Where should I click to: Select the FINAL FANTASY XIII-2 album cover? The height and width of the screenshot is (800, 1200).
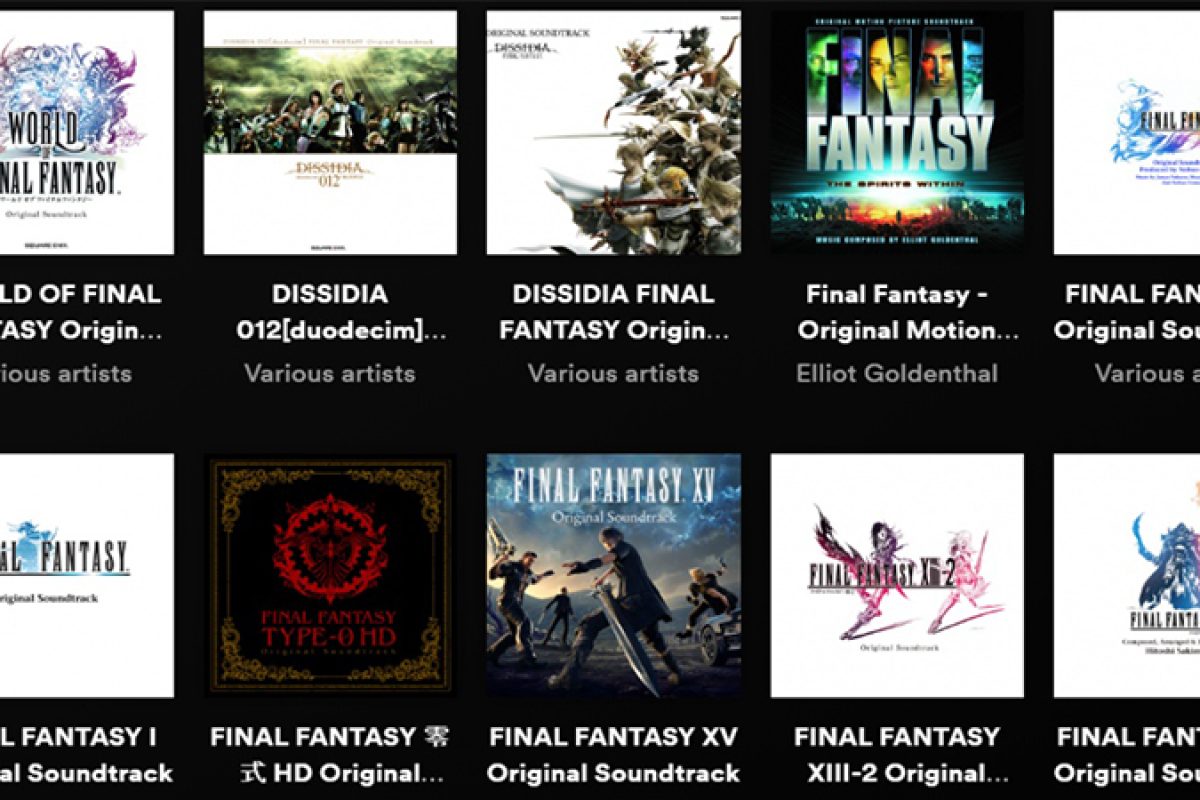[x=897, y=575]
